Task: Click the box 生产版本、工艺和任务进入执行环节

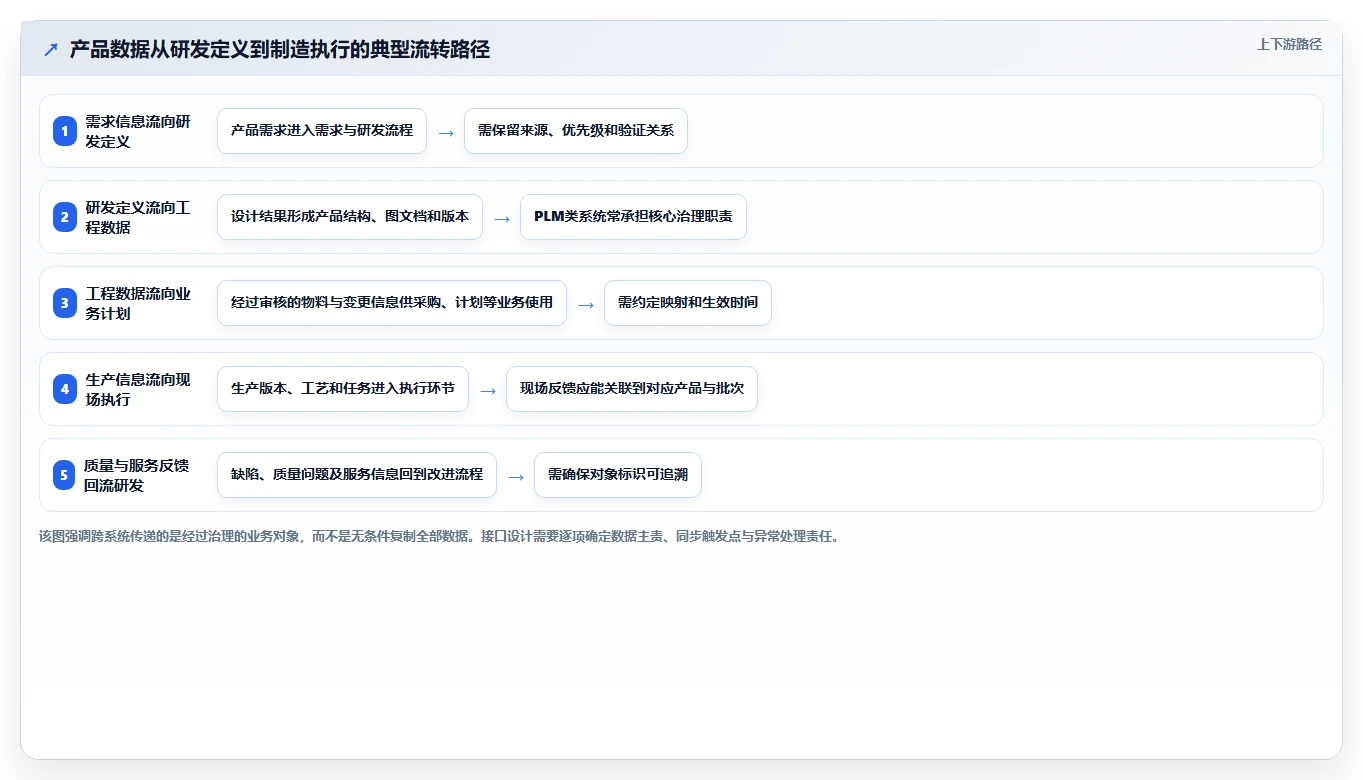Action: pos(343,389)
